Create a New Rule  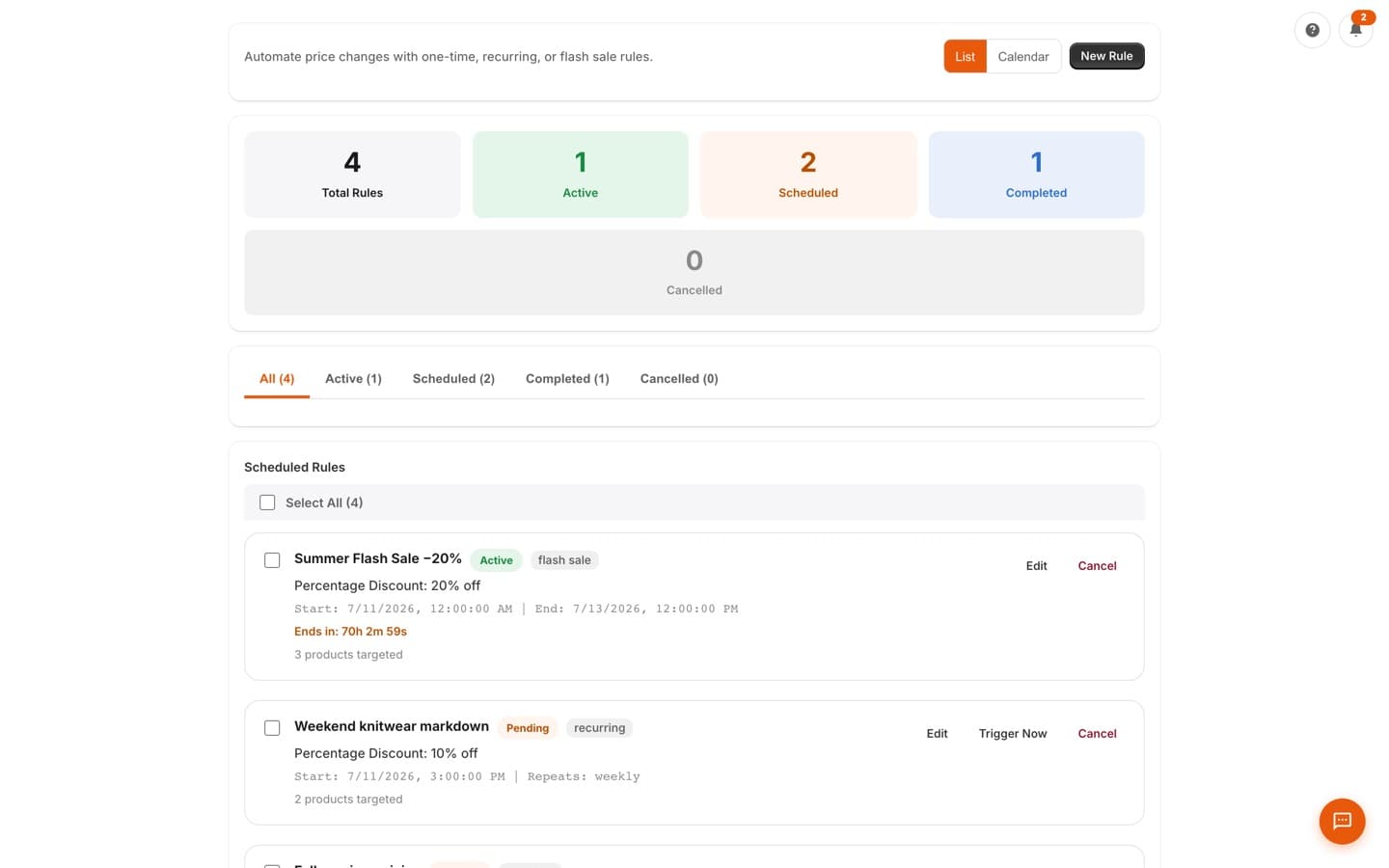coord(1106,56)
